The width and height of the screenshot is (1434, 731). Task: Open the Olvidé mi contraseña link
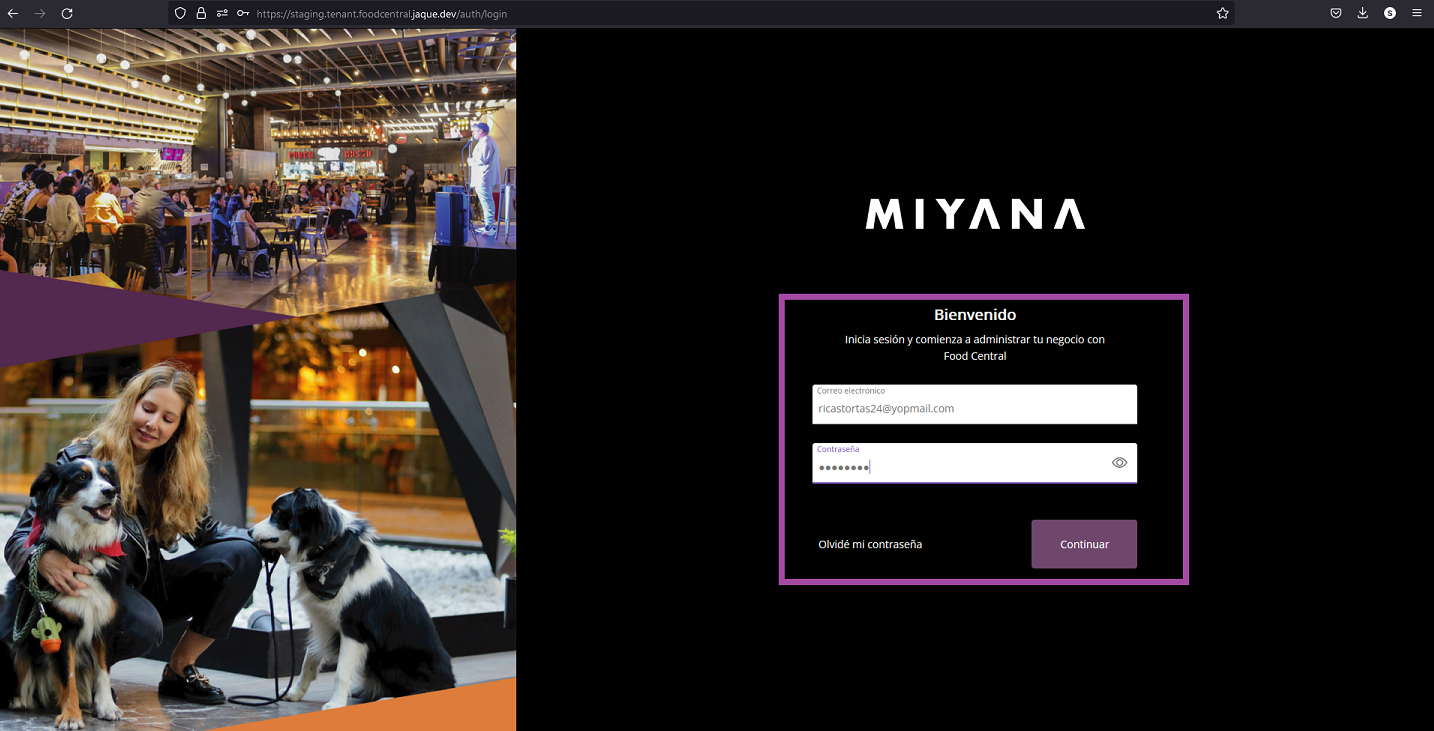coord(870,545)
